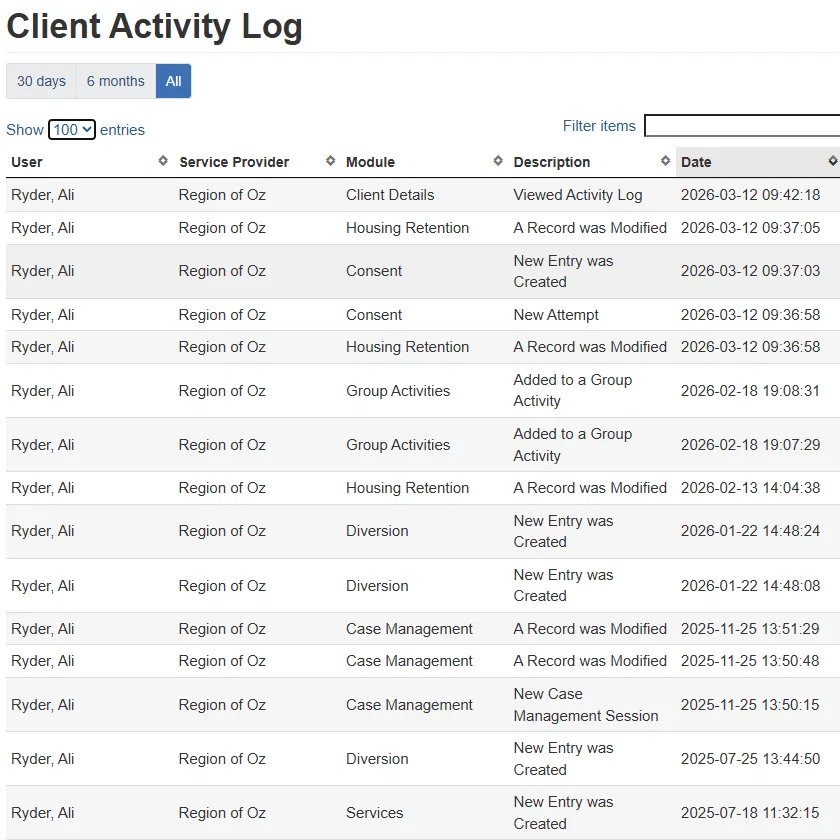Click sort arrows beside Description header
Image resolution: width=840 pixels, height=840 pixels.
coord(666,161)
